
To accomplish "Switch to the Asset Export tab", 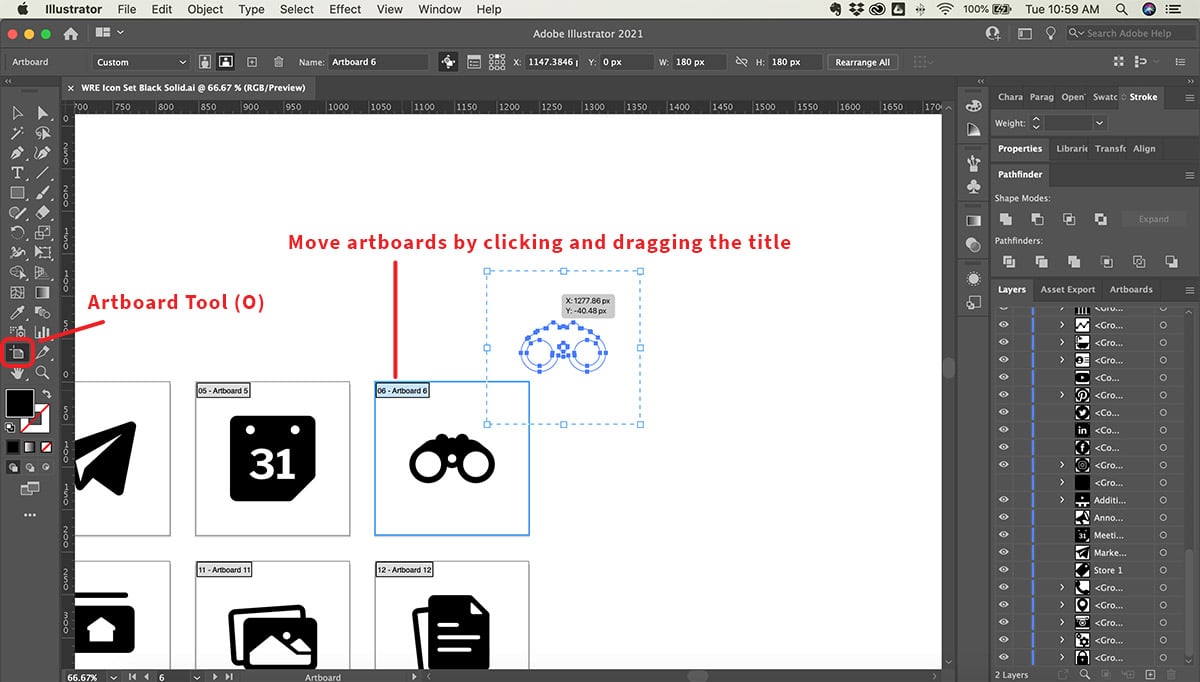I will pyautogui.click(x=1067, y=290).
